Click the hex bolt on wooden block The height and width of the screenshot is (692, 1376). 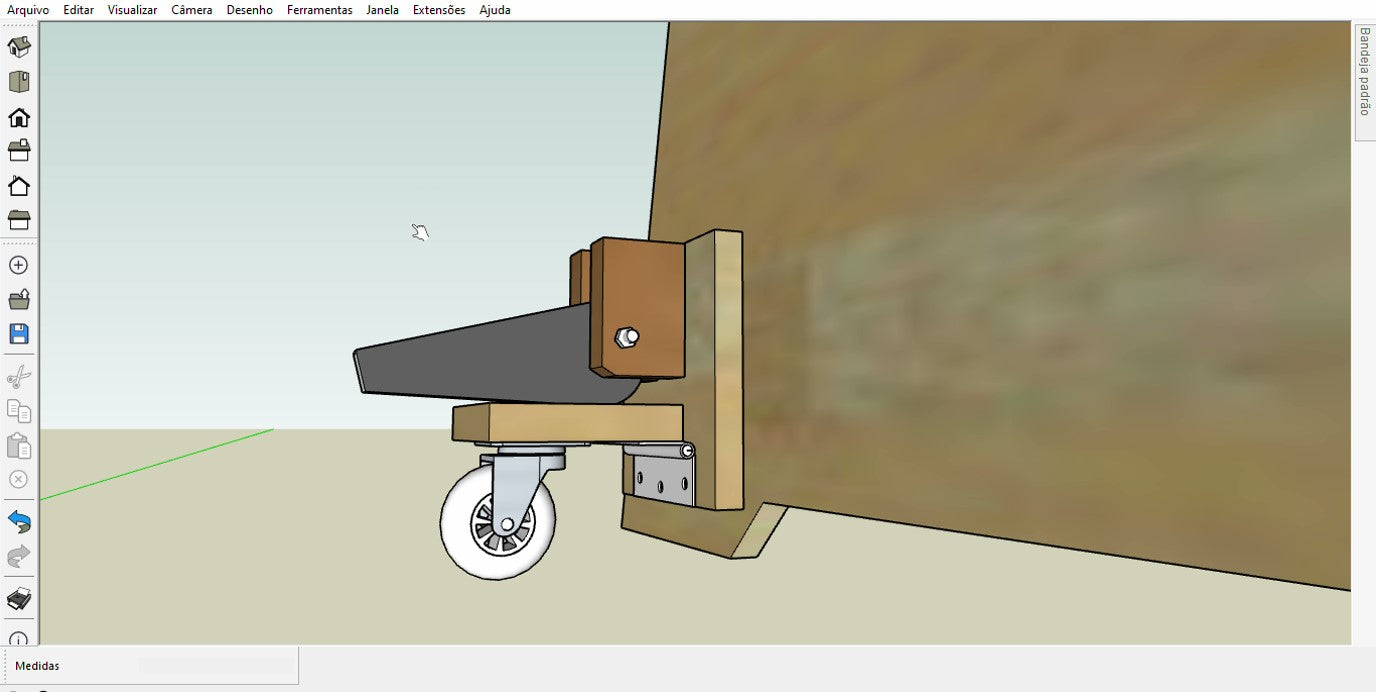pos(627,337)
